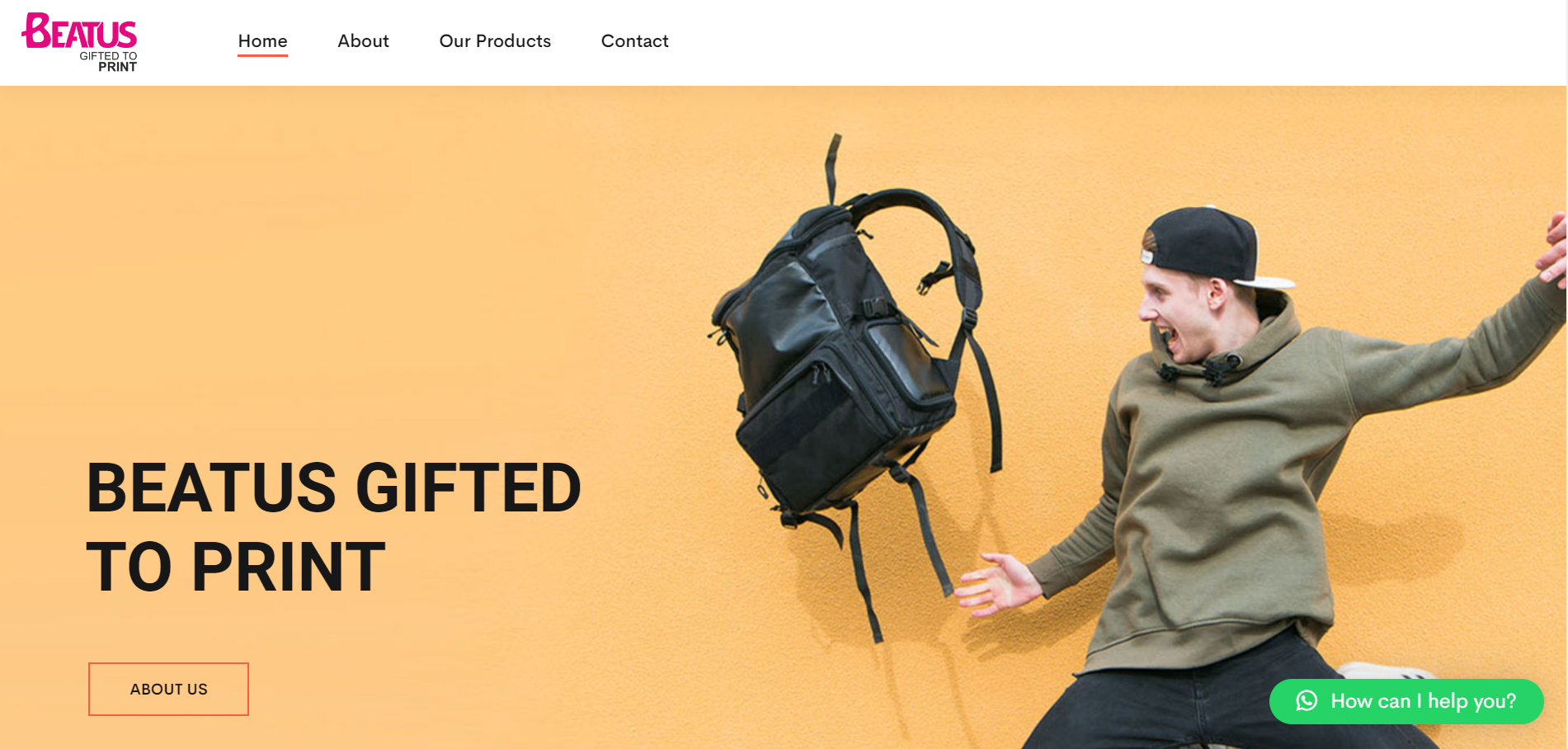Click the pink Beatus logo
This screenshot has width=1568, height=749.
(x=79, y=42)
